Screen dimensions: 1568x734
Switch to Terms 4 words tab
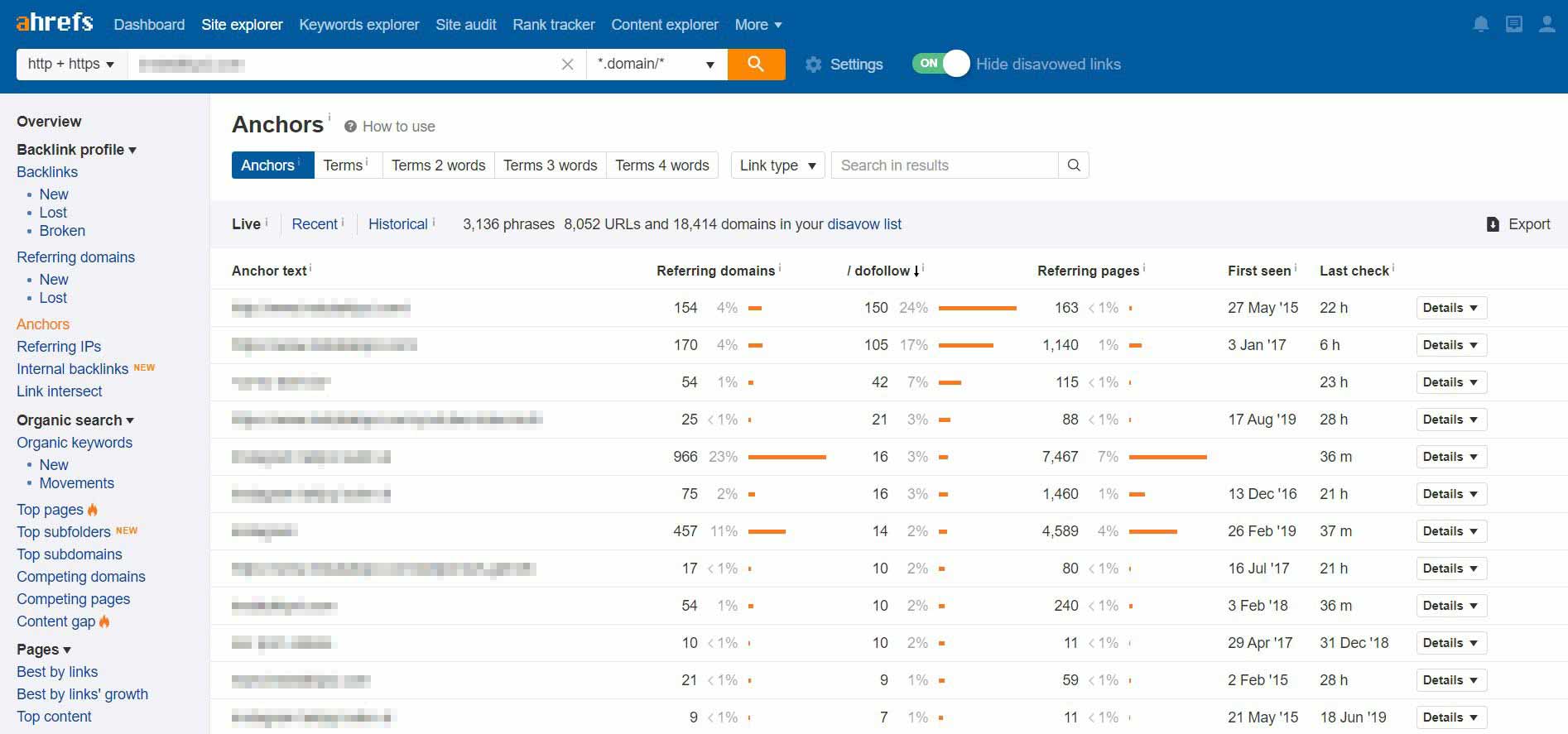pos(662,165)
